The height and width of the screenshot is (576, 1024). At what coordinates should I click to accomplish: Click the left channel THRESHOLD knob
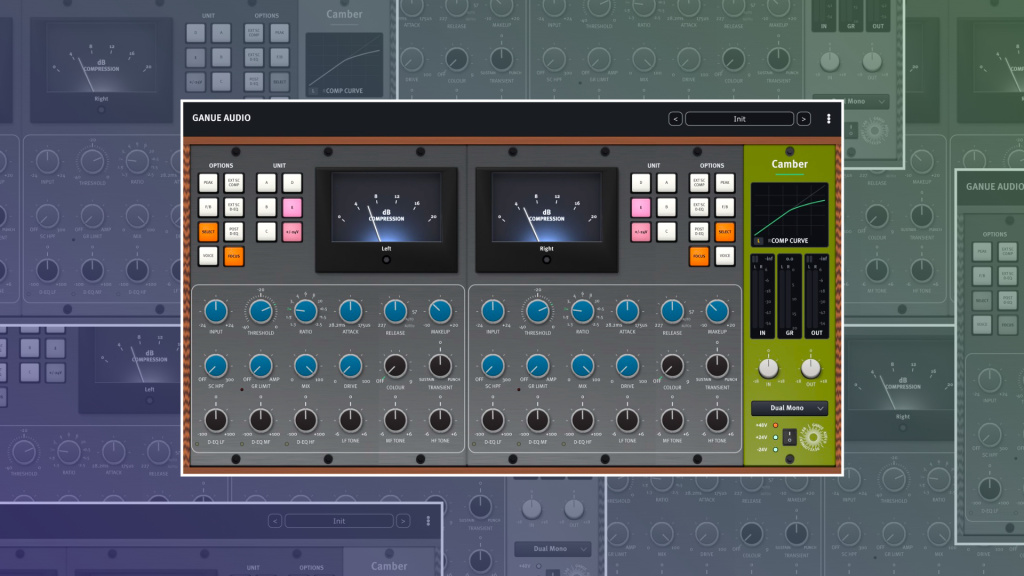[x=261, y=312]
